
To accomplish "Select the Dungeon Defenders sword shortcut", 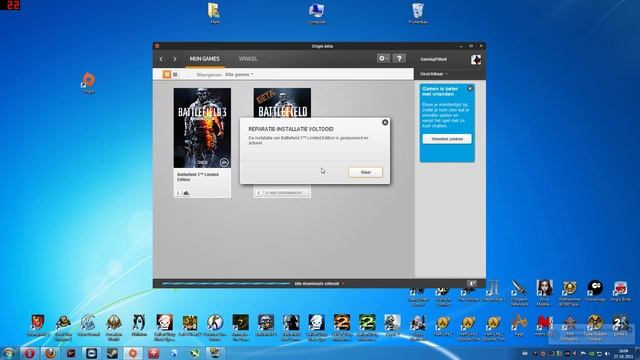I will point(519,293).
